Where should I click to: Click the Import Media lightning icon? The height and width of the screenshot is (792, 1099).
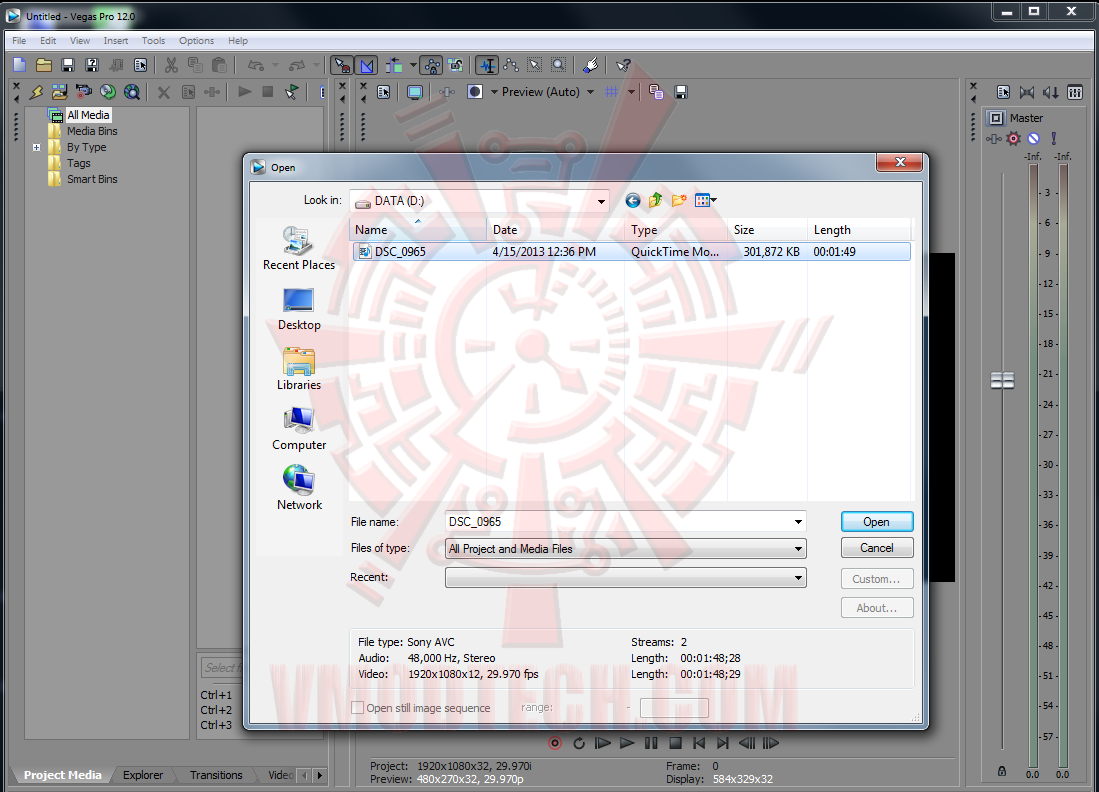click(x=36, y=92)
